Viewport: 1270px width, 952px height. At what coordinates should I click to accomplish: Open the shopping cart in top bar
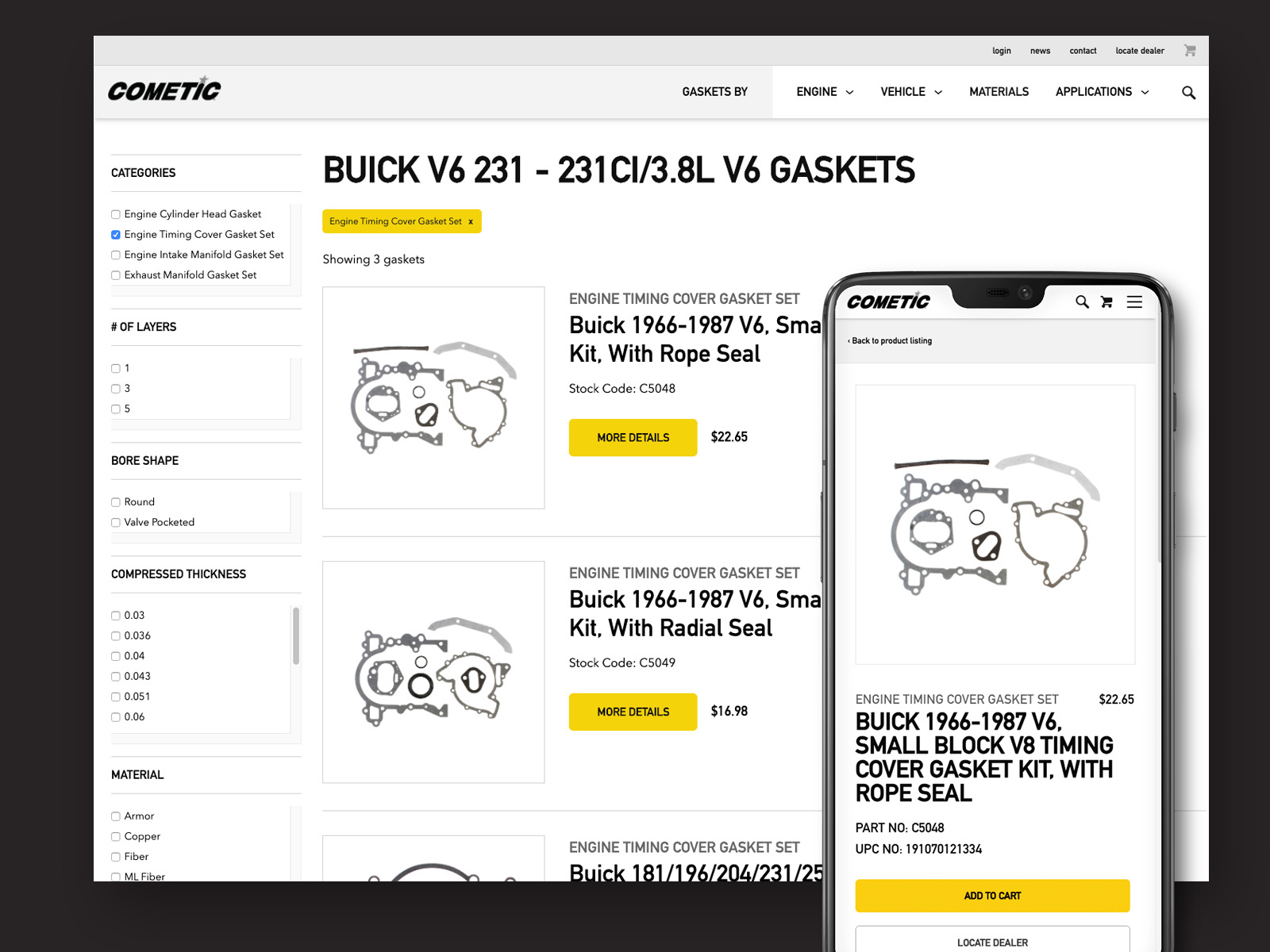(1189, 50)
